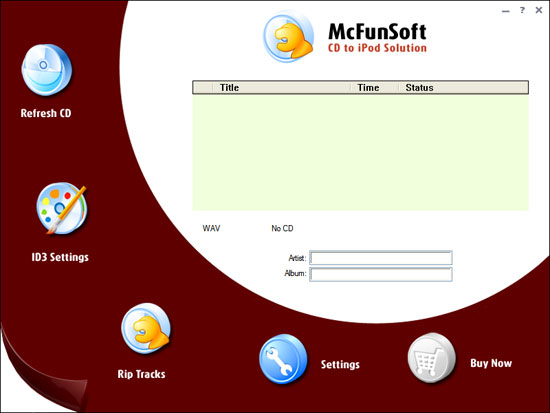Open ID3 Settings via the palette icon
550x413 pixels.
click(x=62, y=208)
